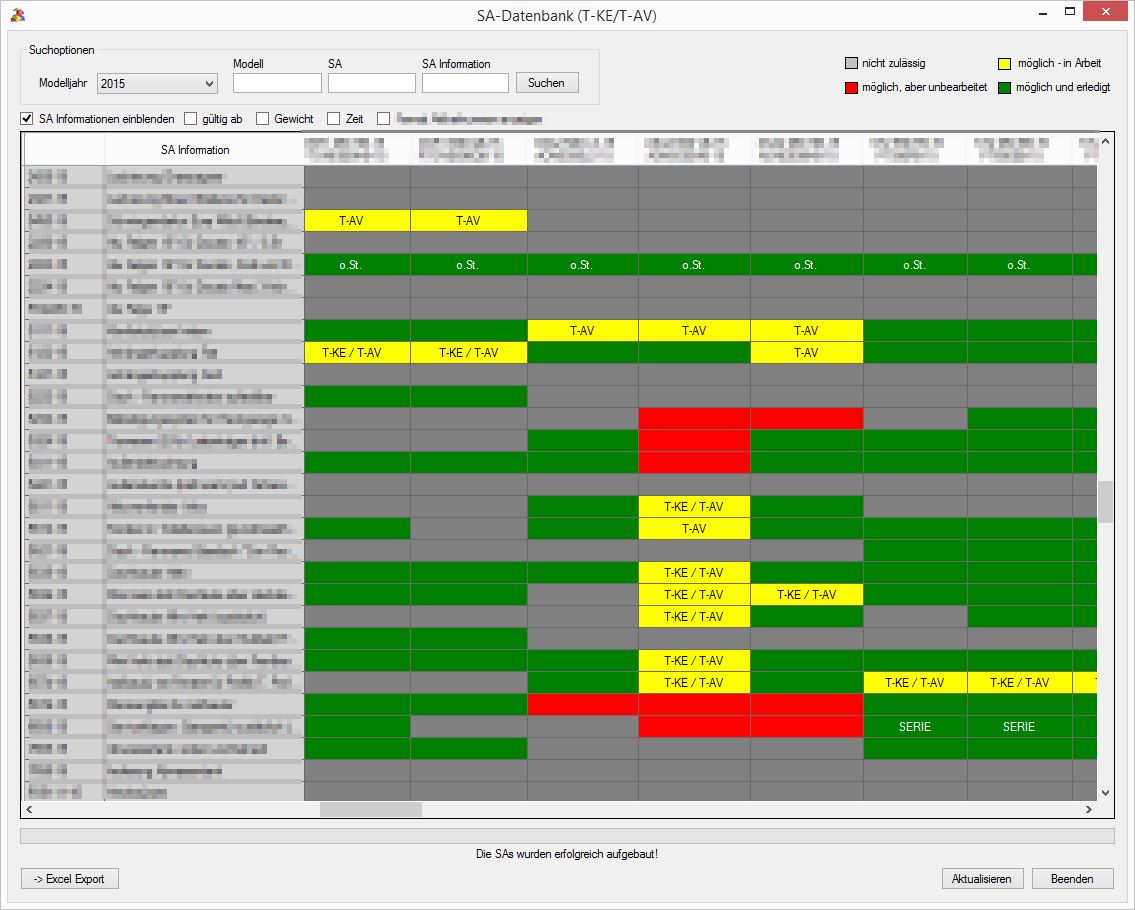Image resolution: width=1135 pixels, height=910 pixels.
Task: Click Beenden to exit the application
Action: (1072, 879)
